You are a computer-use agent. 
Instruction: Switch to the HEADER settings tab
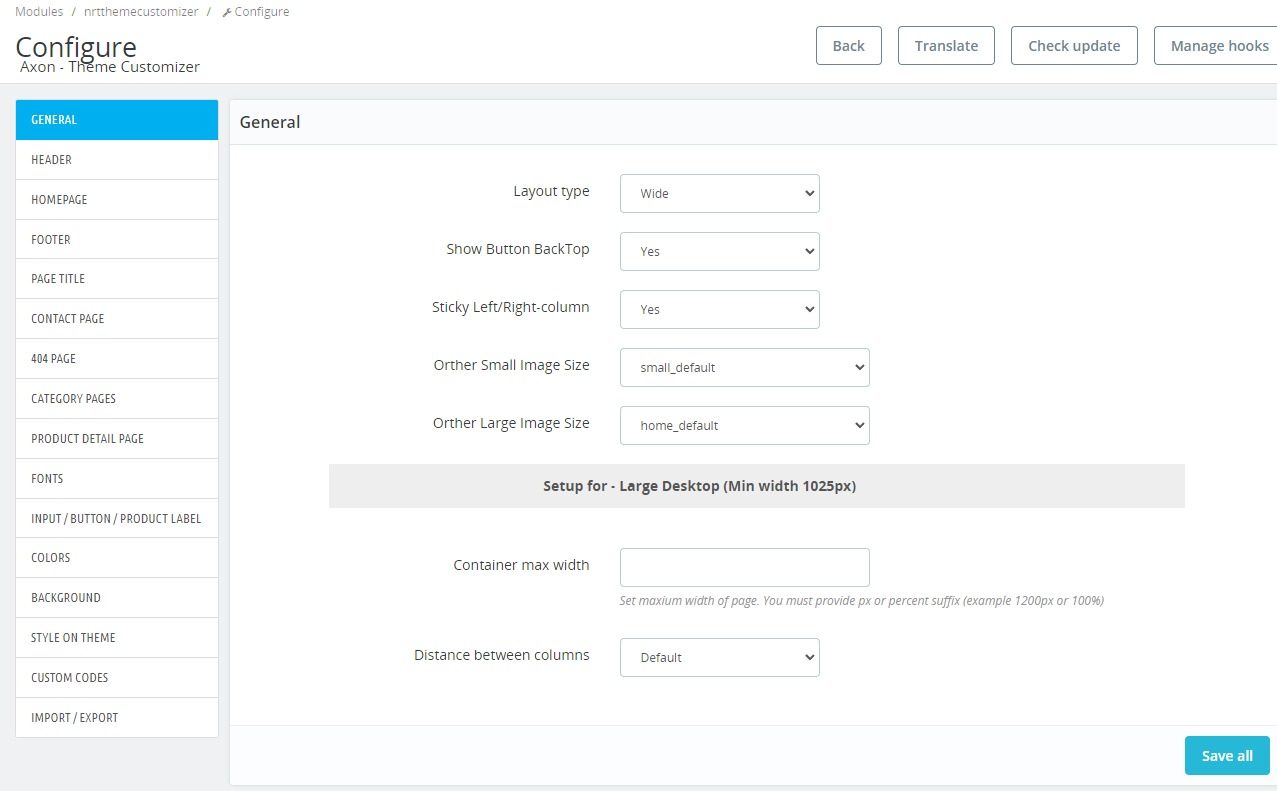[51, 159]
